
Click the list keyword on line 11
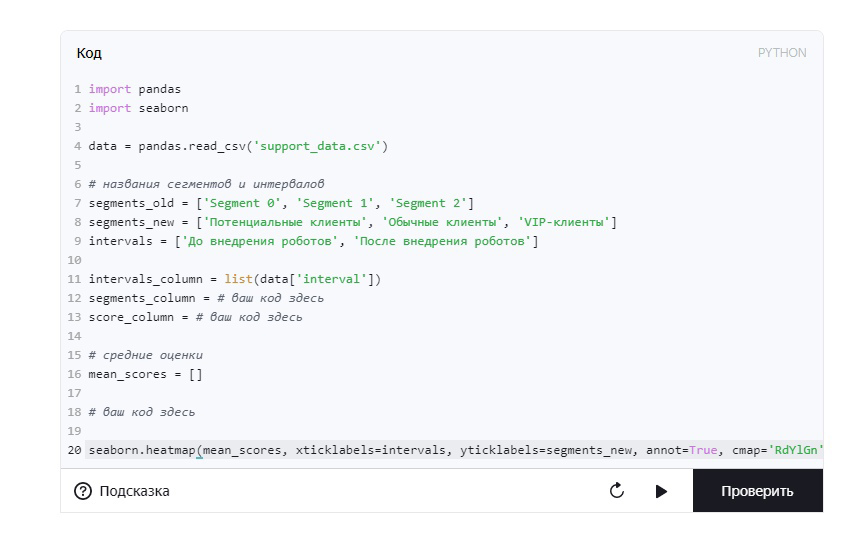238,279
